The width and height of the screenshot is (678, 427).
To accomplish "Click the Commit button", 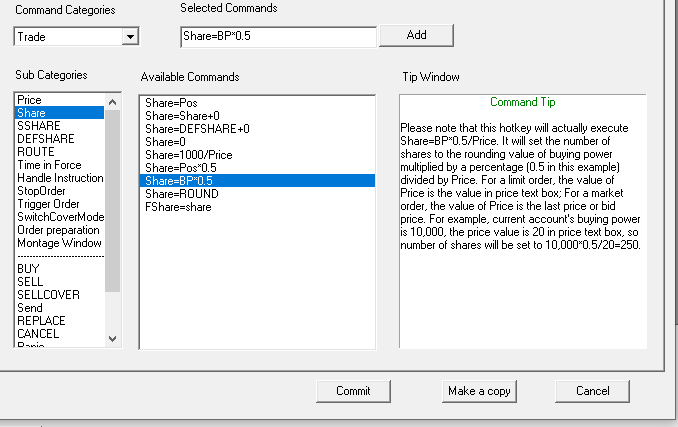I will (353, 391).
